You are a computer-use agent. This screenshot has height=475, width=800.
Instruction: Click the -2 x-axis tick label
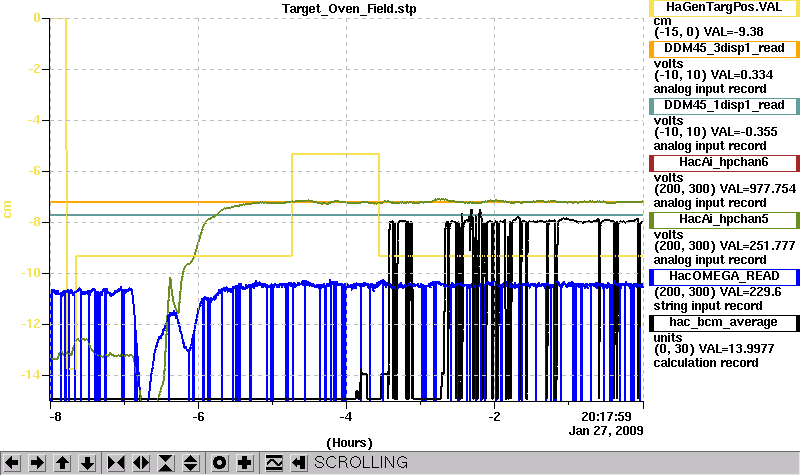point(494,417)
